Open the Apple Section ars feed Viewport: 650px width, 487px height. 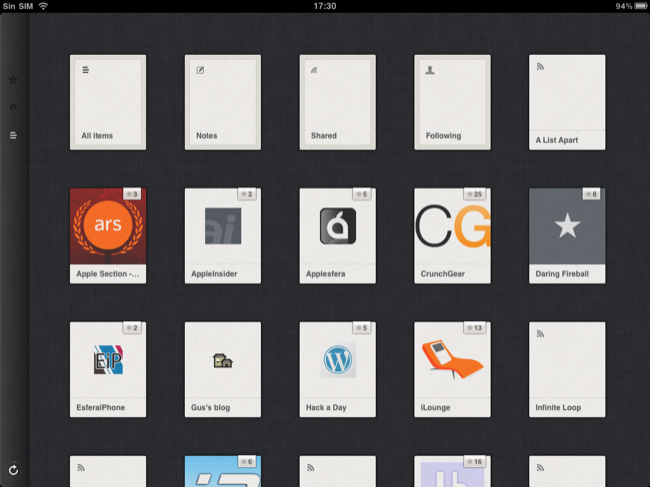(x=108, y=236)
